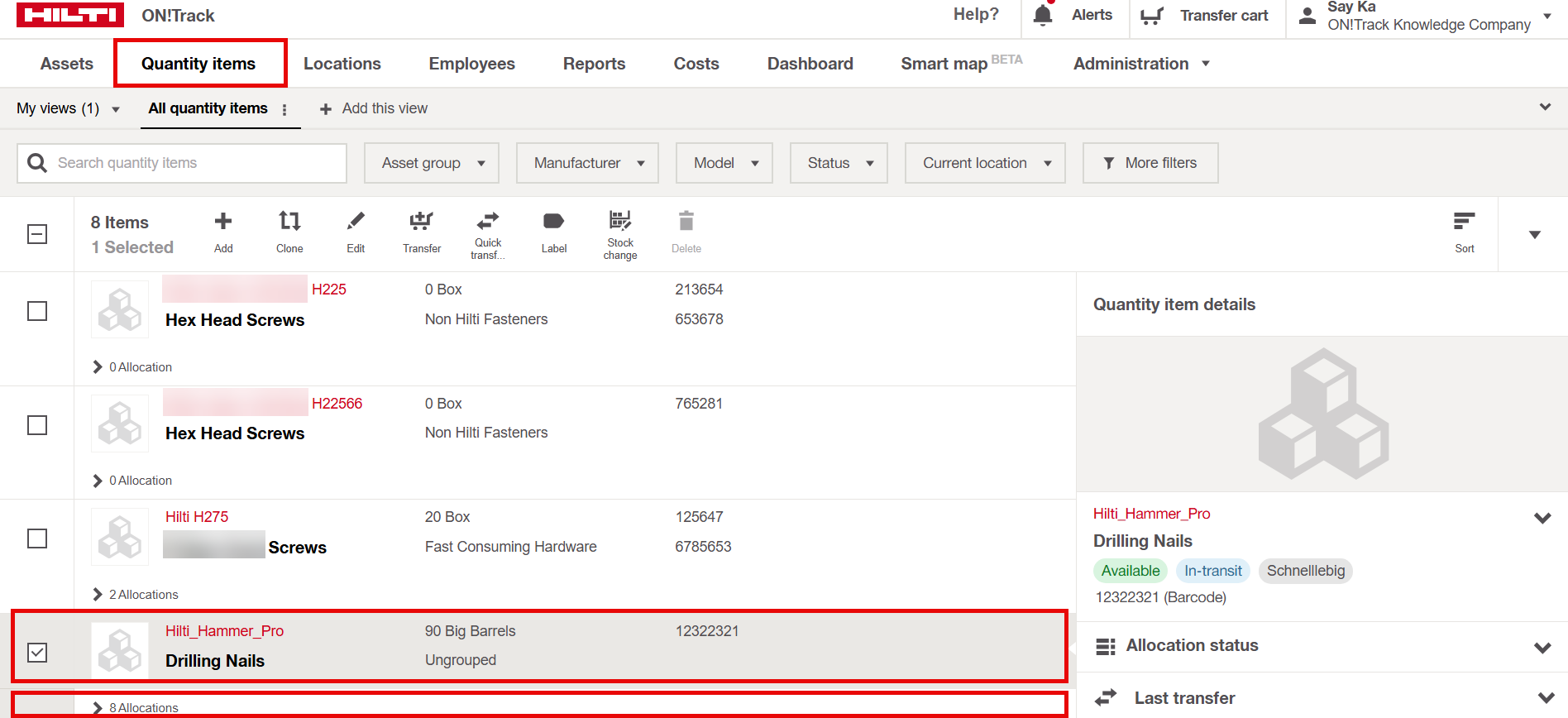The image size is (1568, 718).
Task: Click the Alerts bell icon
Action: click(1043, 16)
